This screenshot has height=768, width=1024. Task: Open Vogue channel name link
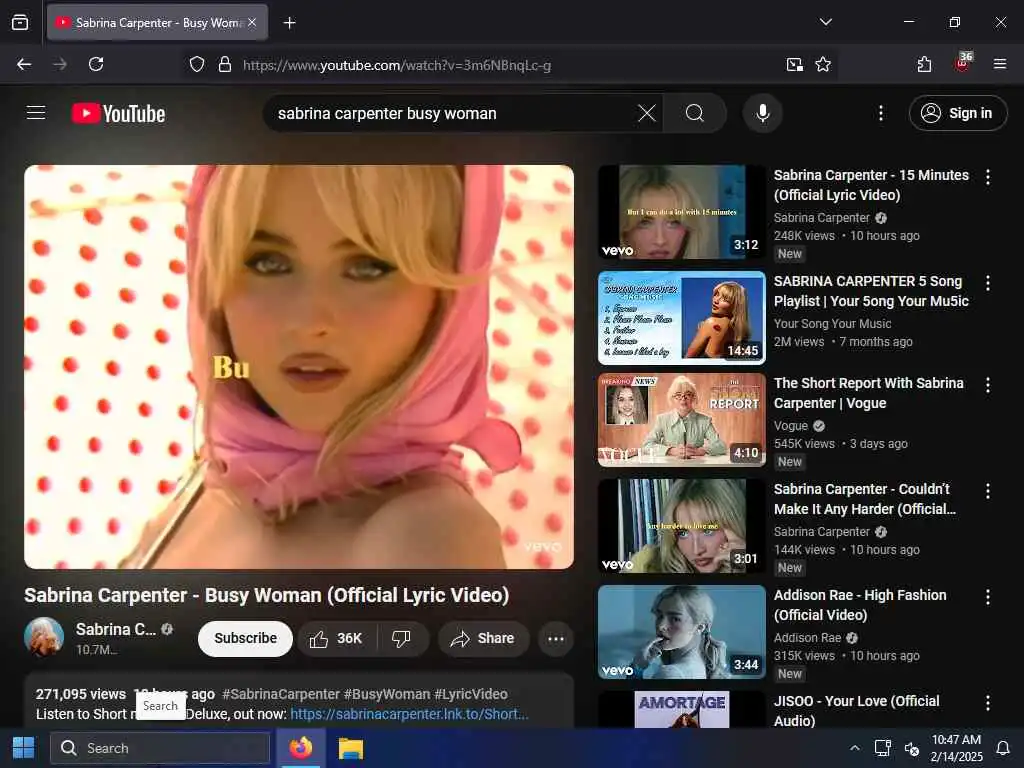[791, 426]
